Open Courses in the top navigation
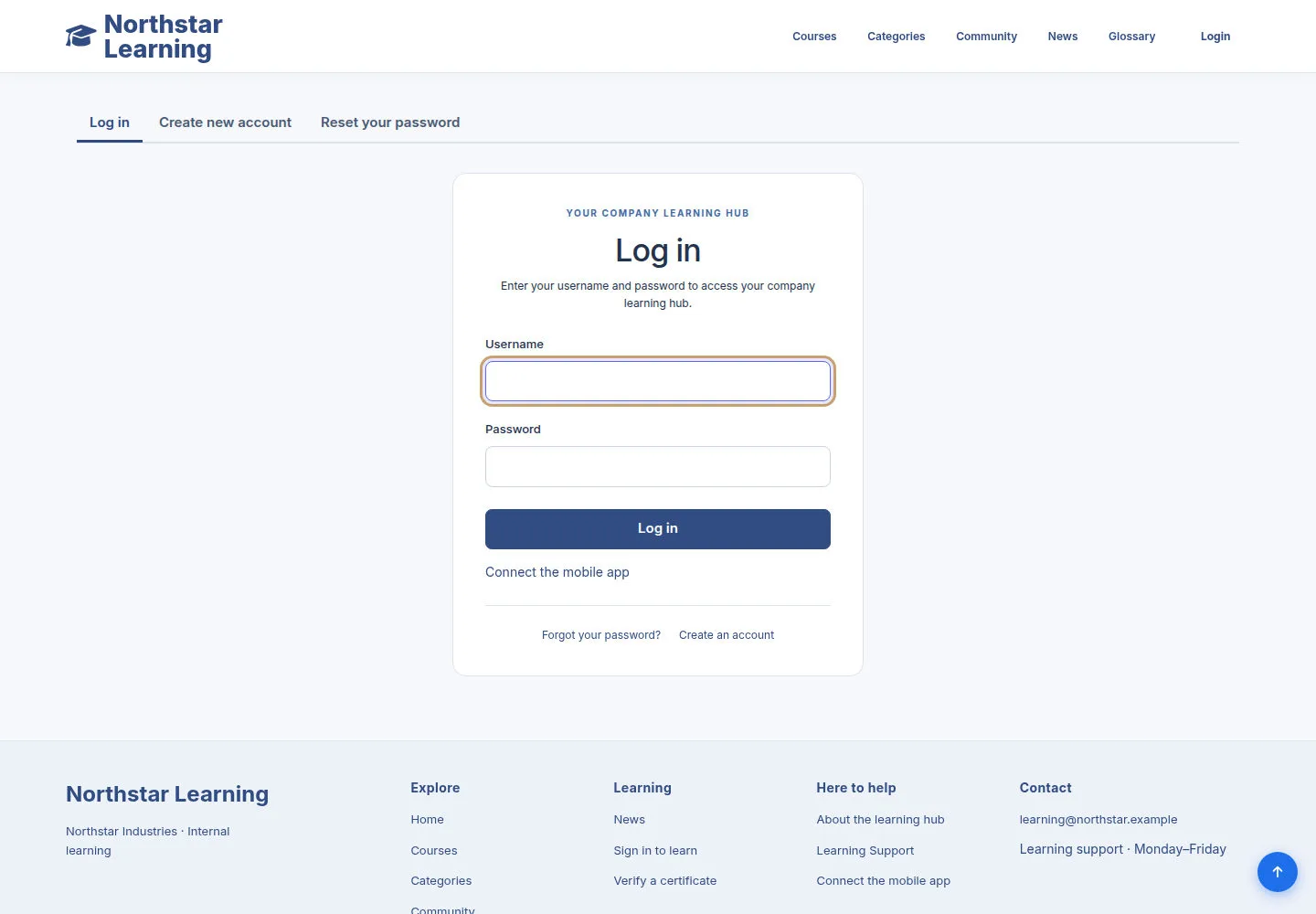This screenshot has height=914, width=1316. [814, 37]
